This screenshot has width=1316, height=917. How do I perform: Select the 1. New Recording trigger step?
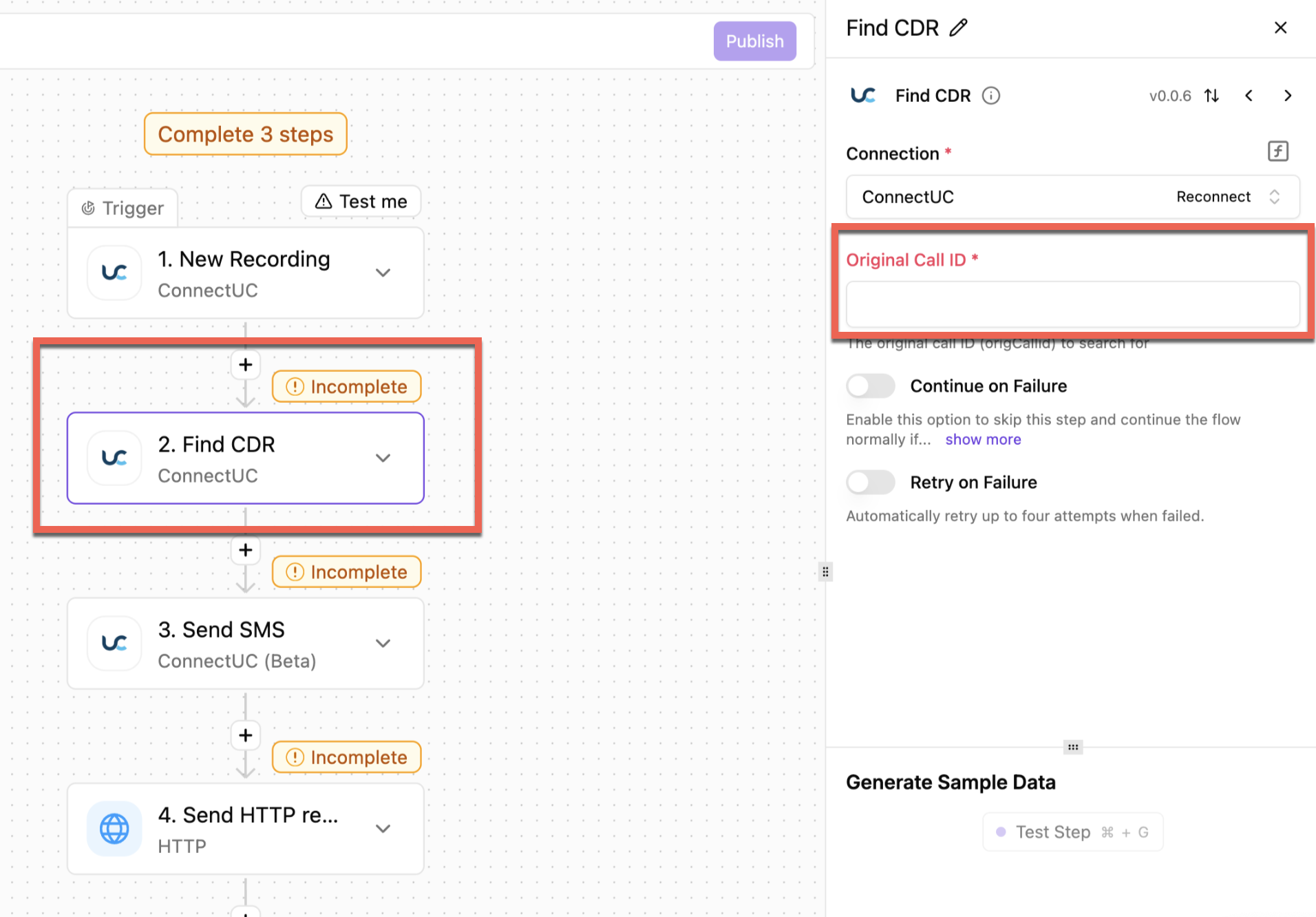246,273
